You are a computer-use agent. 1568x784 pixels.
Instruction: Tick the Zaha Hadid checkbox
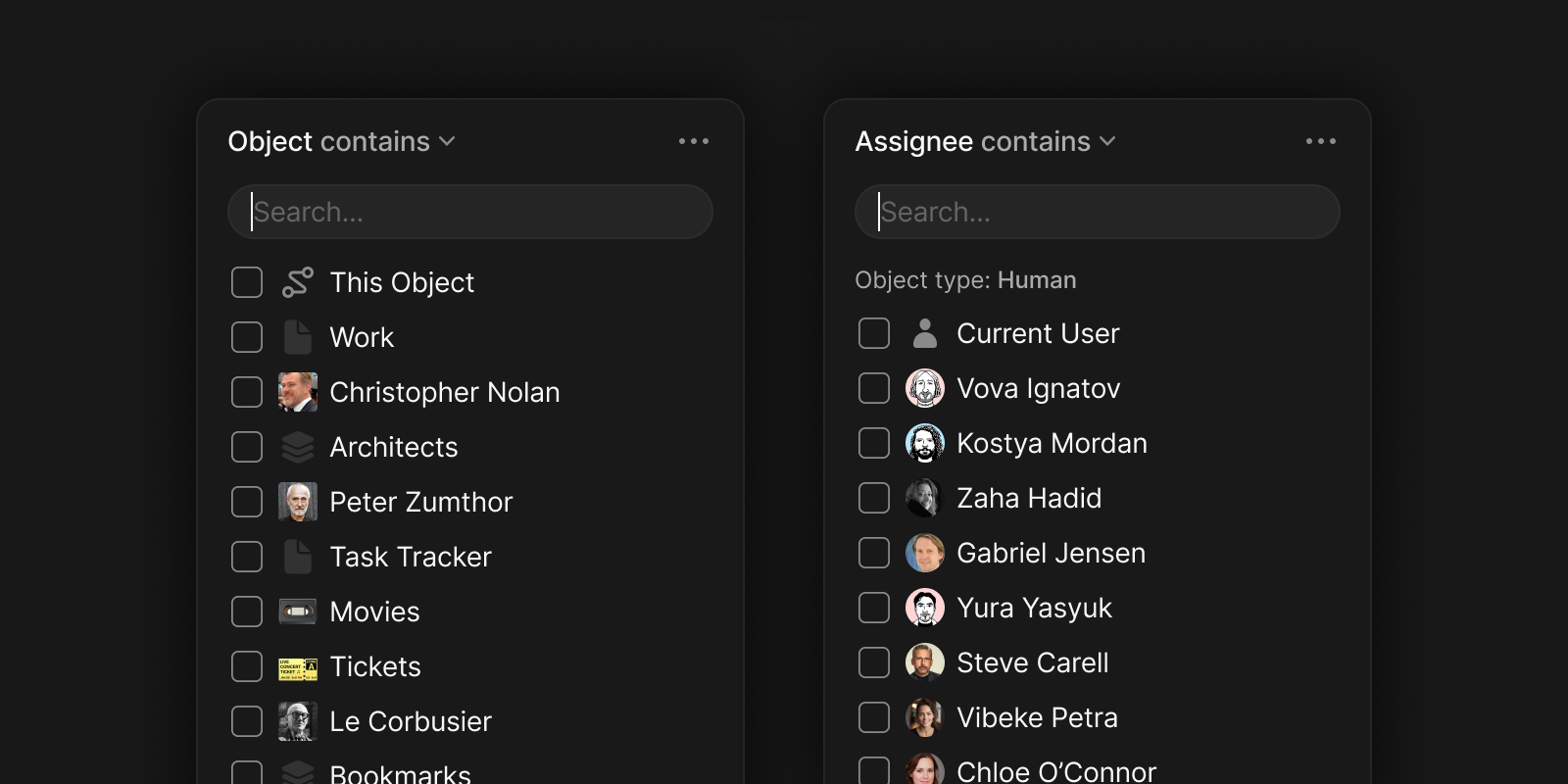click(874, 498)
